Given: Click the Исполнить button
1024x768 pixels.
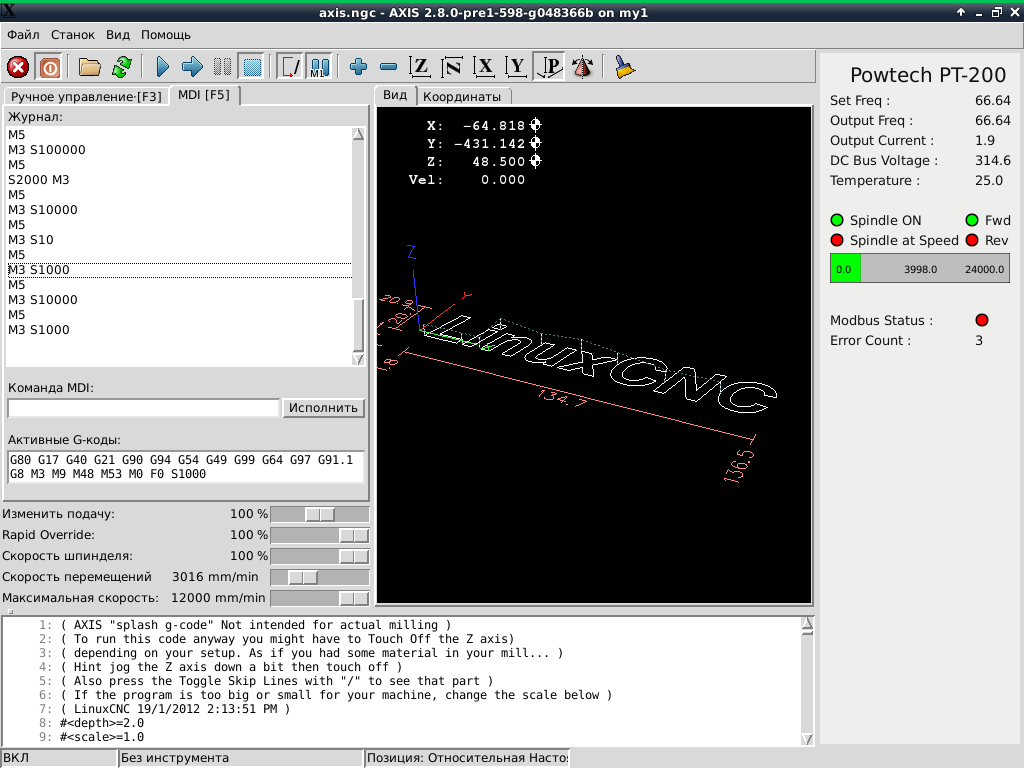Looking at the screenshot, I should pyautogui.click(x=323, y=408).
